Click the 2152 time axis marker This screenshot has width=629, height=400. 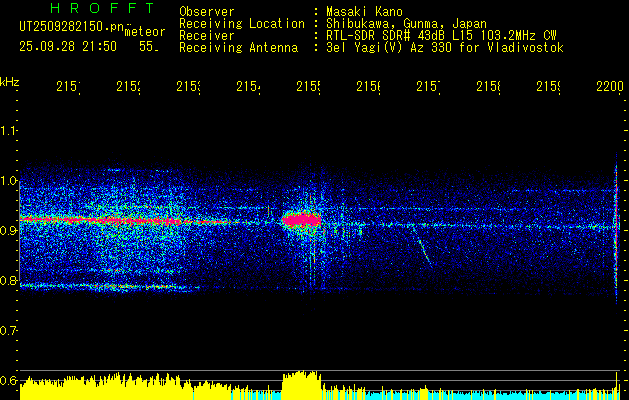(128, 87)
